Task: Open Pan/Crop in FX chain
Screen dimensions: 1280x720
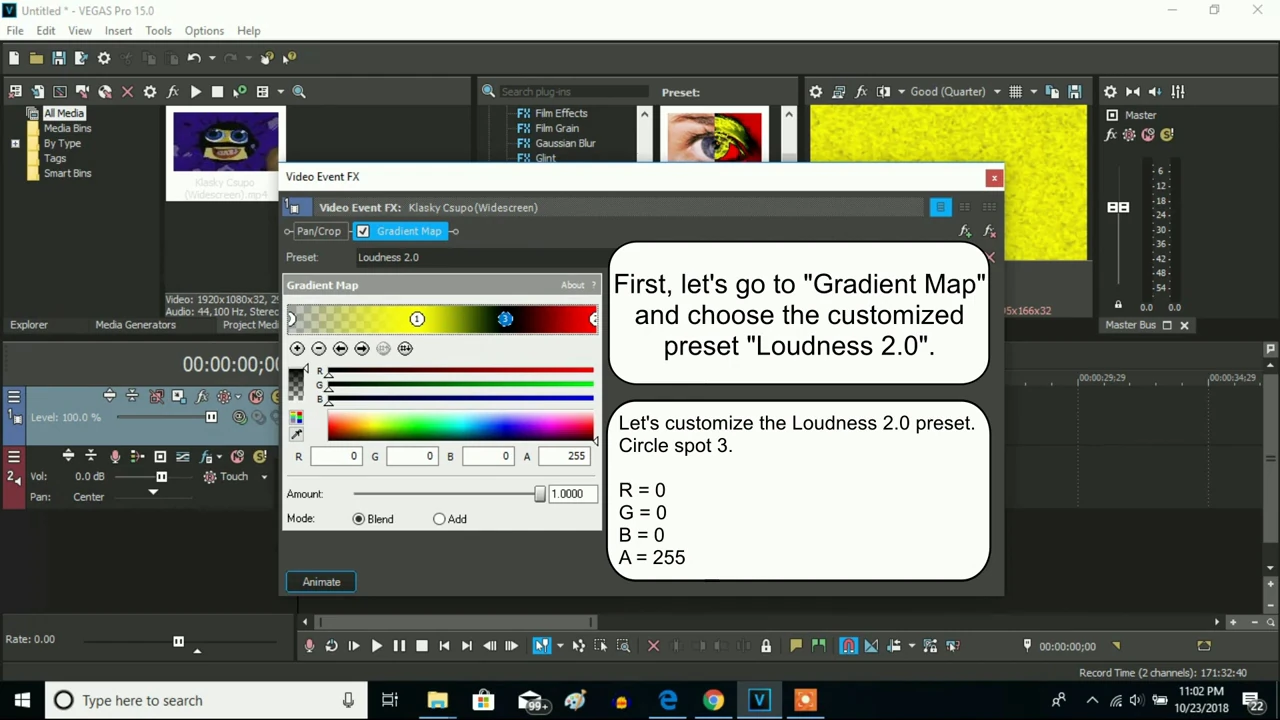Action: (319, 231)
